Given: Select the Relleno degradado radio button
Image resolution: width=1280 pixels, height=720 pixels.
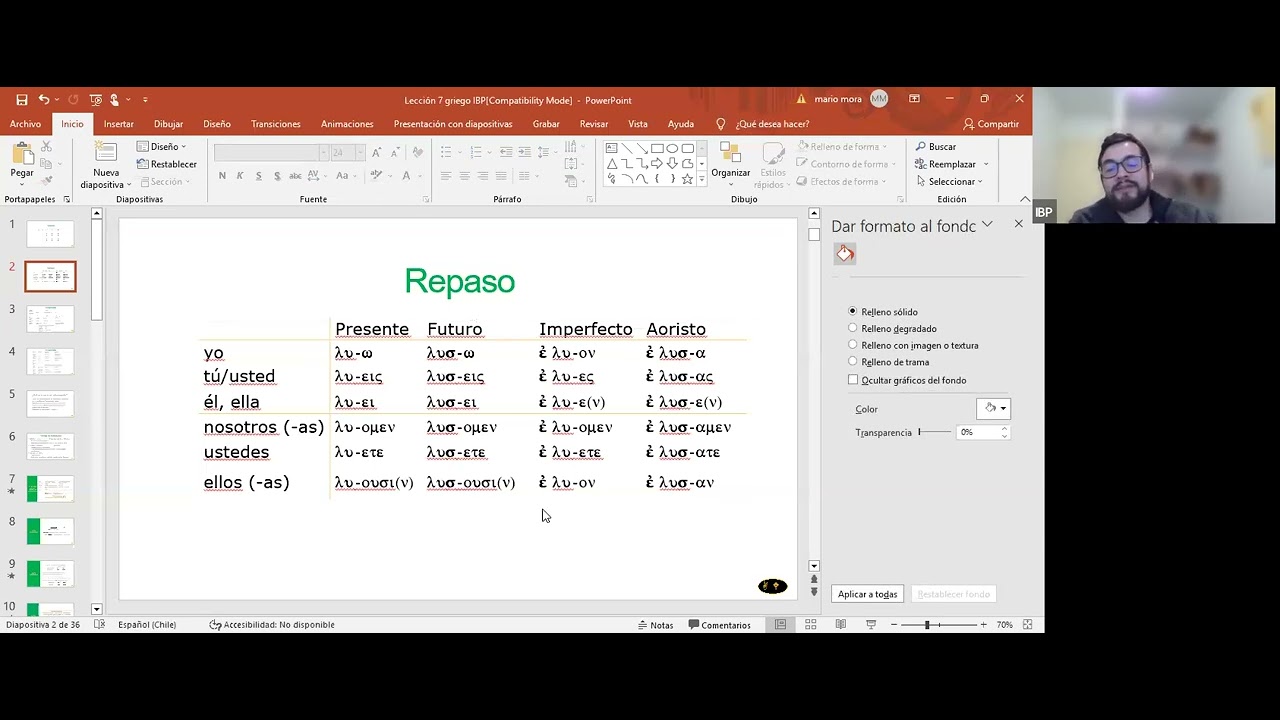Looking at the screenshot, I should (853, 328).
